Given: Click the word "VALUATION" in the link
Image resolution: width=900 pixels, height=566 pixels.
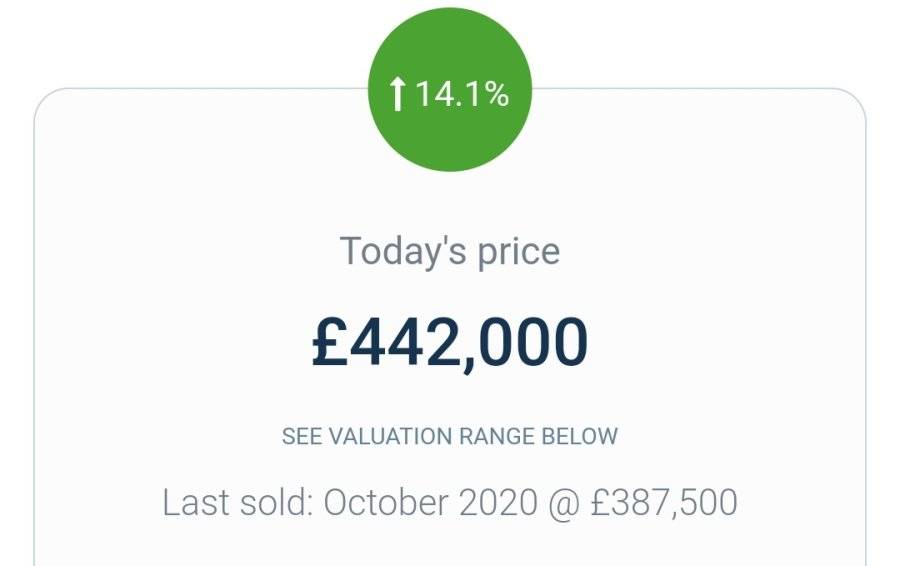Looking at the screenshot, I should [390, 436].
